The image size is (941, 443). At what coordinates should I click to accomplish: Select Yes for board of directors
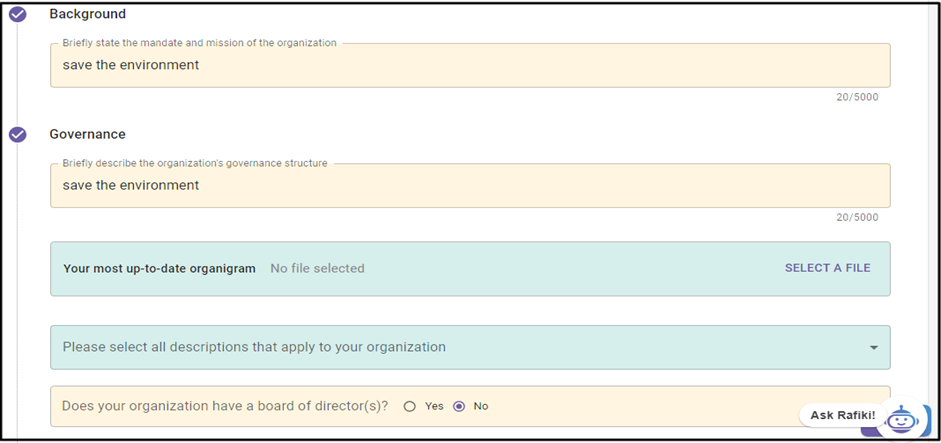(x=410, y=406)
